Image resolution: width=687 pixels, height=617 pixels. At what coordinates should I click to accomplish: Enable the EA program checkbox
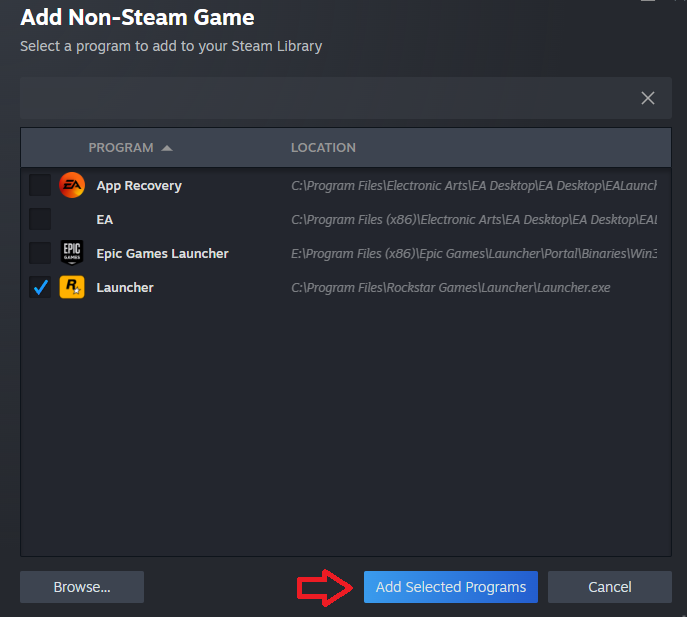[x=40, y=219]
